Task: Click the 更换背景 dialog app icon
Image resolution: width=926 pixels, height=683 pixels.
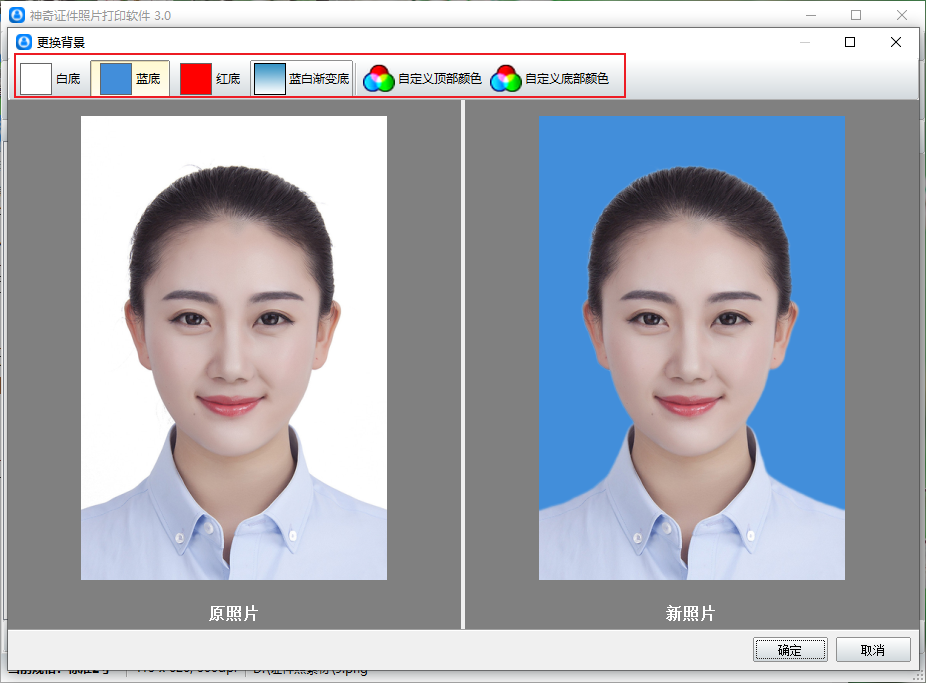Action: click(24, 42)
